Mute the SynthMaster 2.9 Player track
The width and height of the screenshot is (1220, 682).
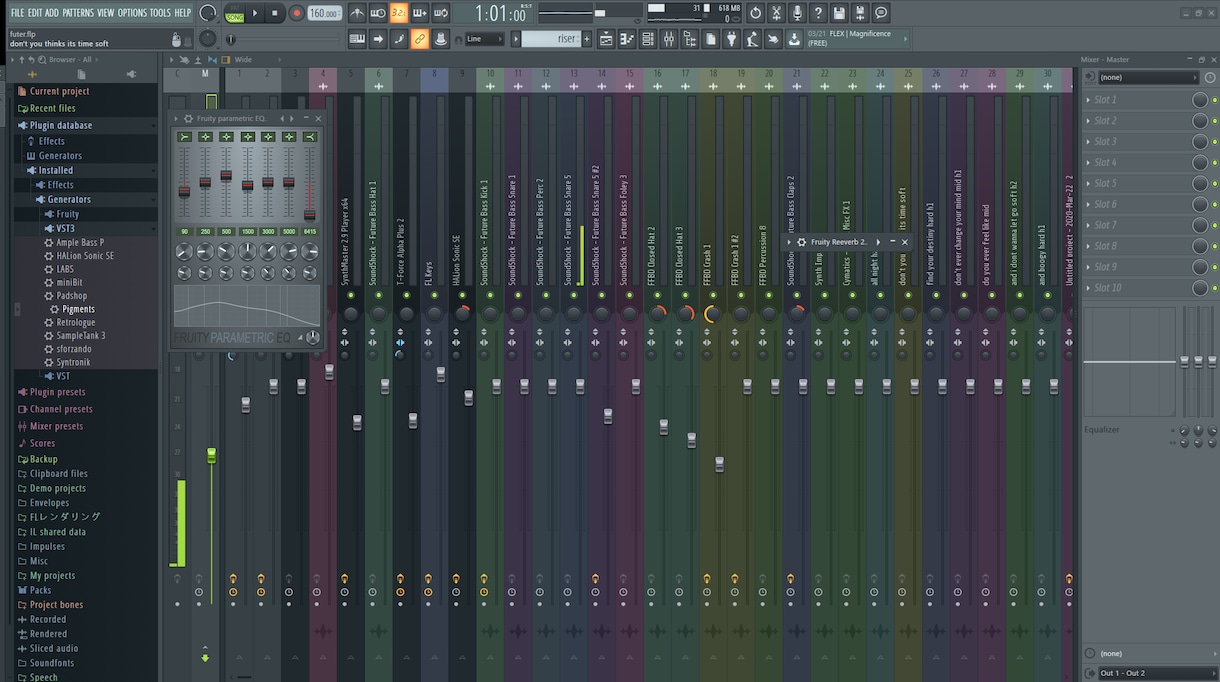[351, 296]
